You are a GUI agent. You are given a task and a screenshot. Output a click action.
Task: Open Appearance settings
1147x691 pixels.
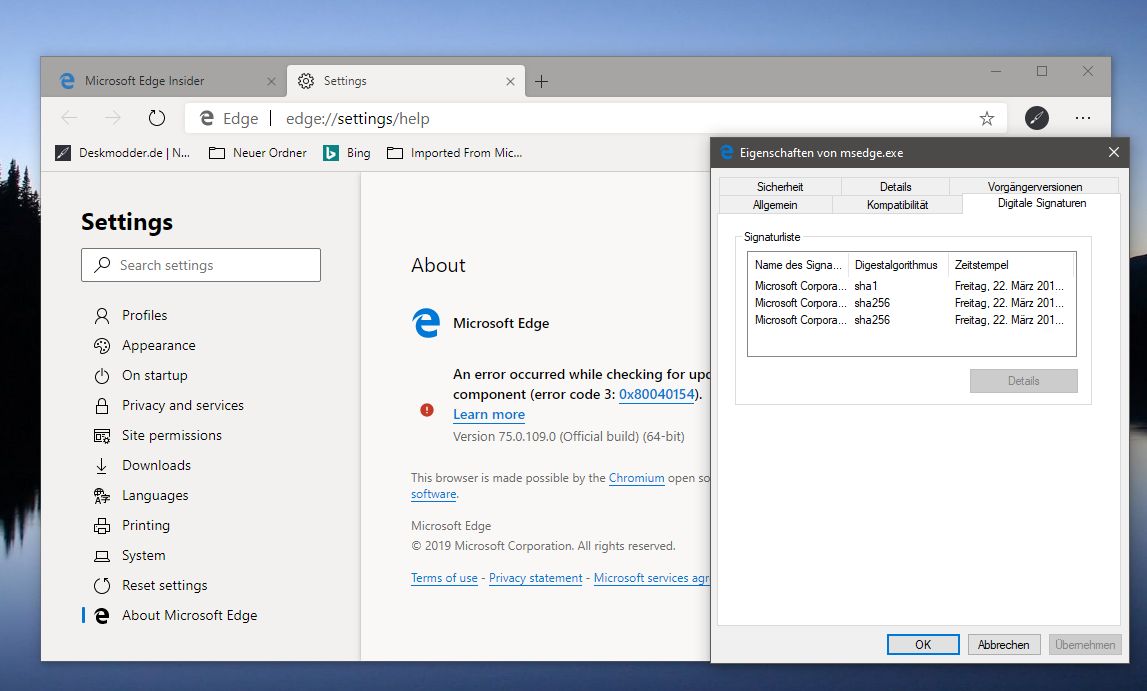(x=159, y=345)
